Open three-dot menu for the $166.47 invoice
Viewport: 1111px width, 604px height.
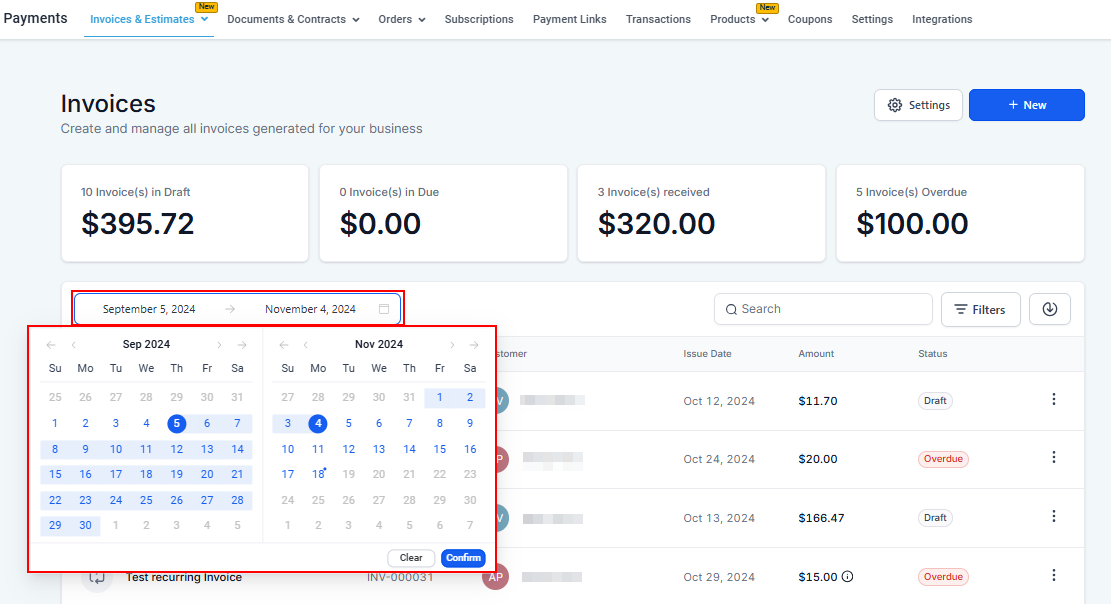[x=1053, y=517]
